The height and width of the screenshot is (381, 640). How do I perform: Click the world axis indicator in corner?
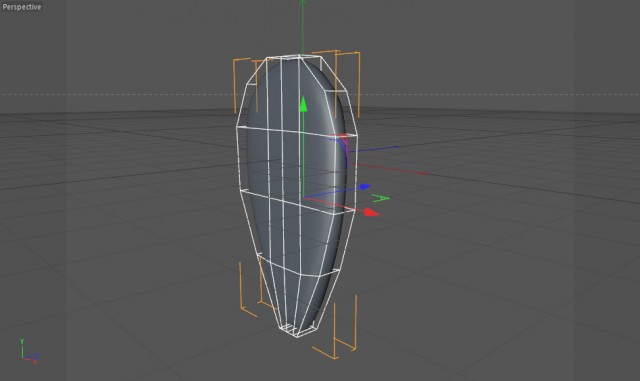point(29,351)
